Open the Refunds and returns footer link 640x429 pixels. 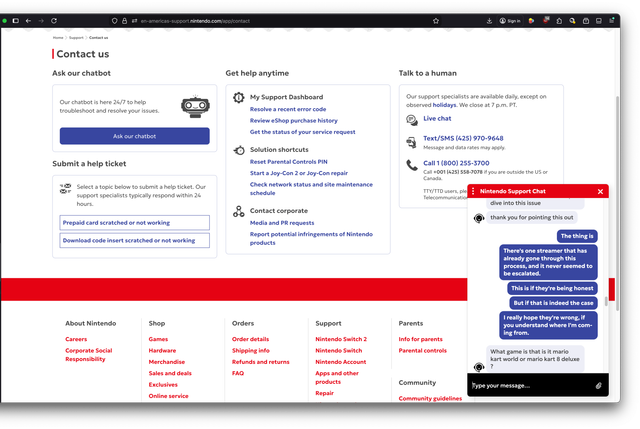(x=261, y=362)
